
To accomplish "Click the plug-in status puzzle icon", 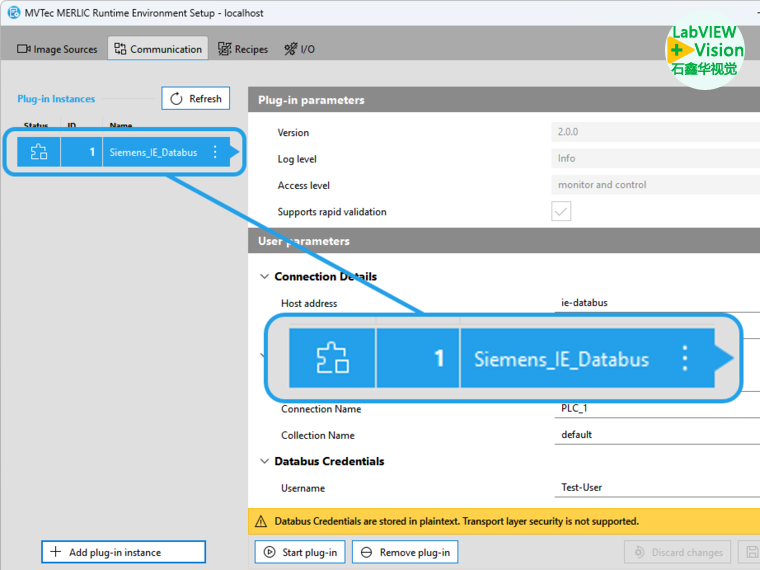I will pyautogui.click(x=39, y=152).
